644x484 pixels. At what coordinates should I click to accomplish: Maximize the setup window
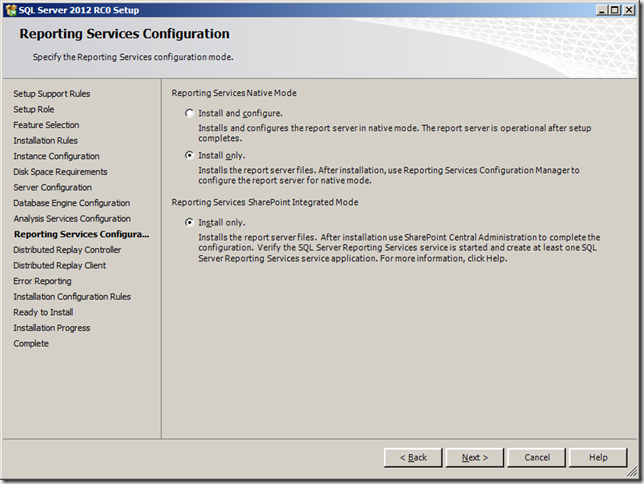(x=613, y=9)
